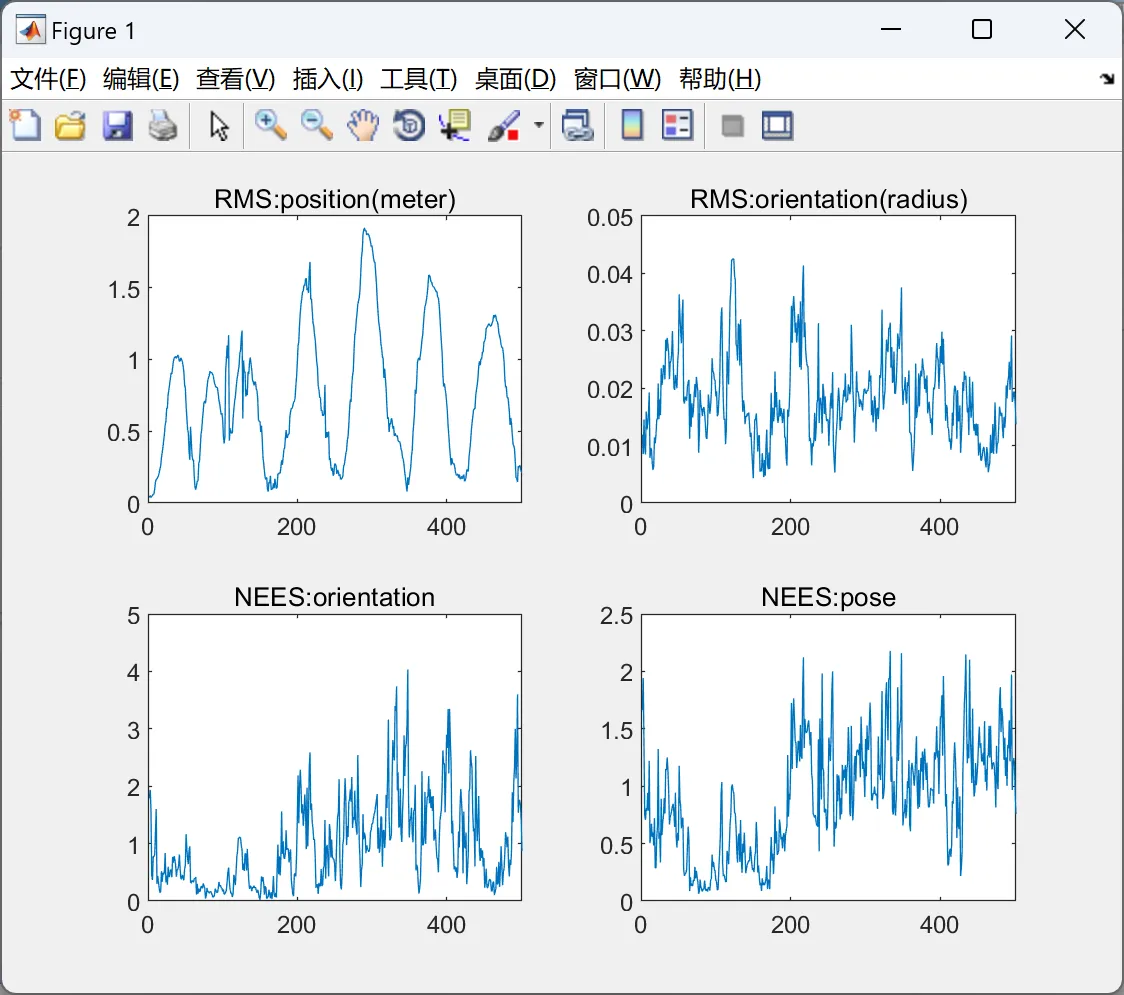Screen dimensions: 1124x995
Task: Click the New Figure toolbar icon
Action: point(25,125)
